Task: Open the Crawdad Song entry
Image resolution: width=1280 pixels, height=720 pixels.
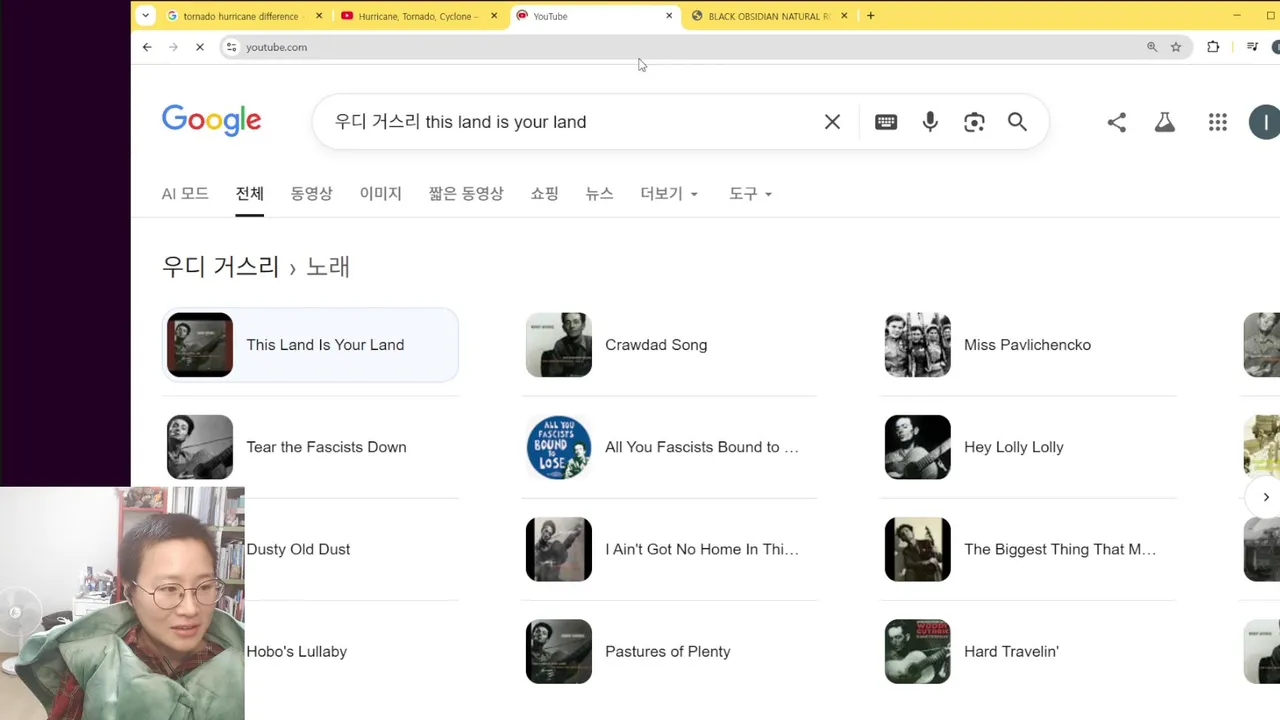Action: pyautogui.click(x=669, y=345)
